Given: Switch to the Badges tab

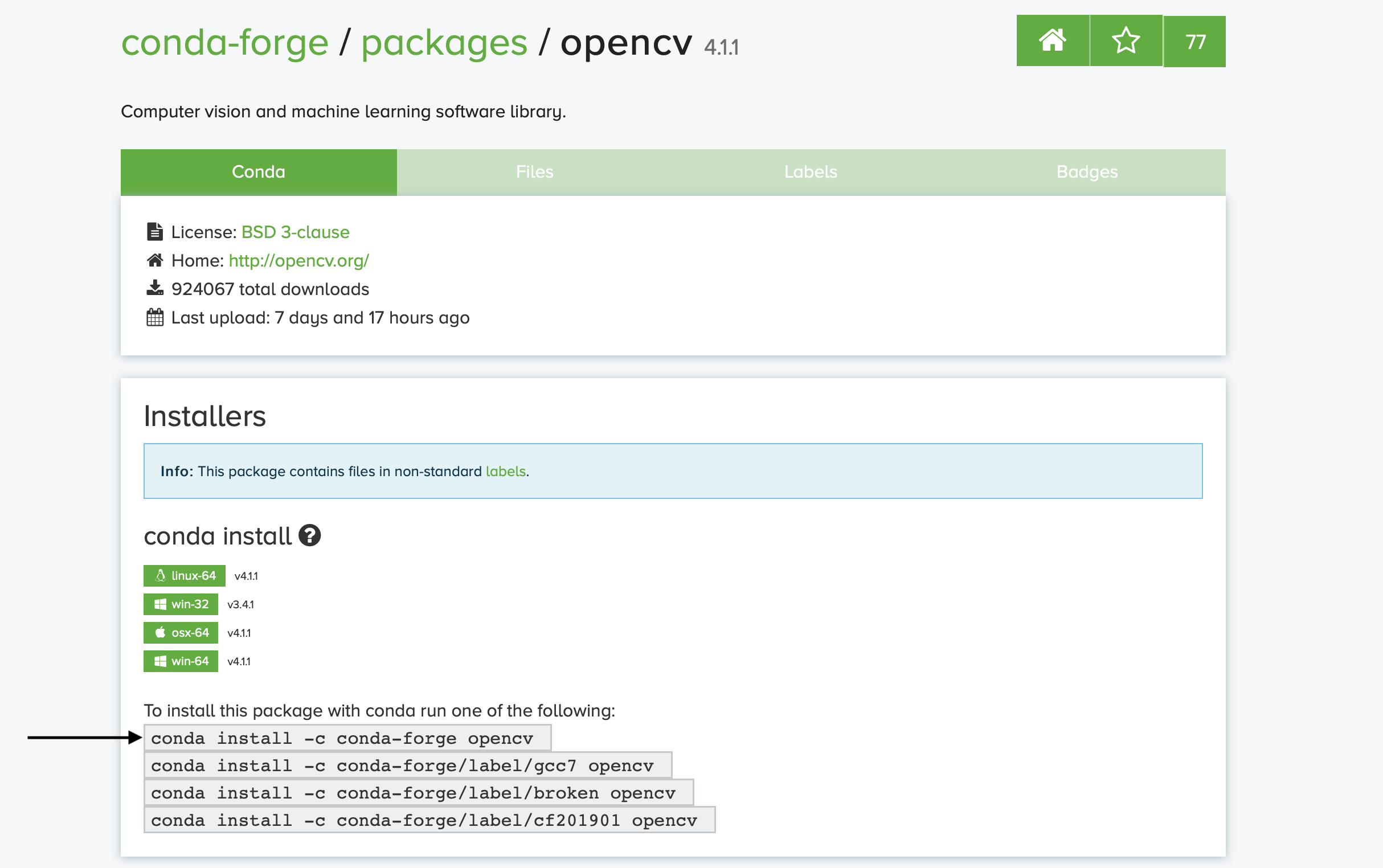Looking at the screenshot, I should point(1087,172).
